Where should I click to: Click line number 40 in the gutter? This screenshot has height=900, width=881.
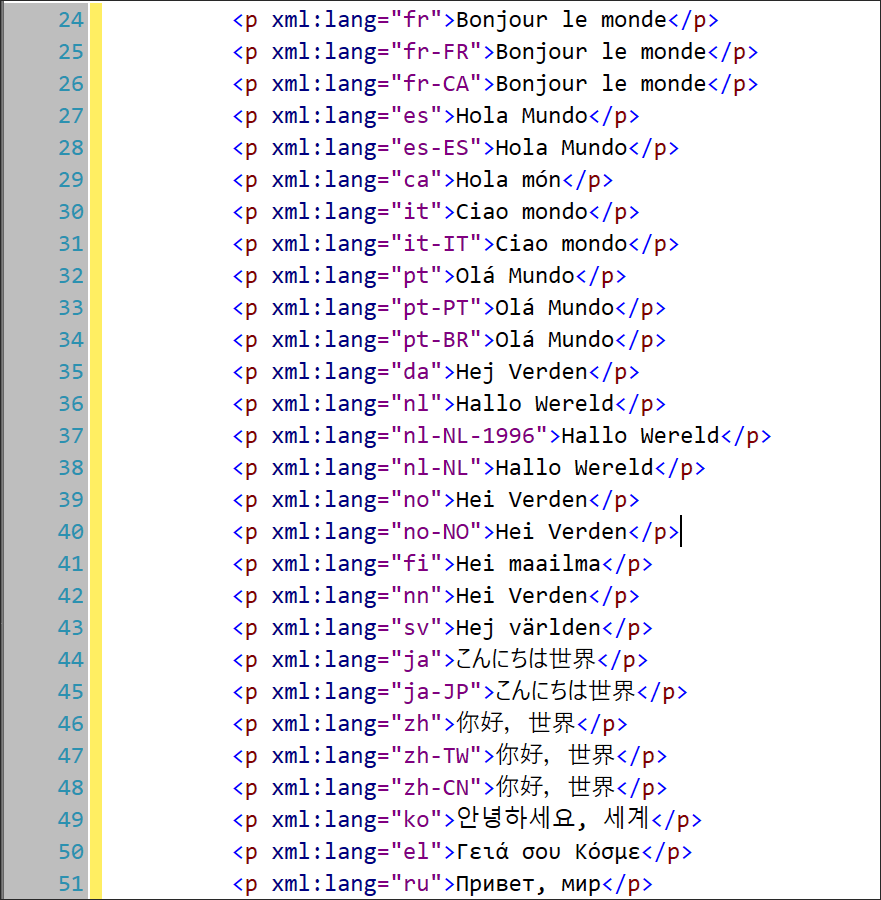(70, 532)
